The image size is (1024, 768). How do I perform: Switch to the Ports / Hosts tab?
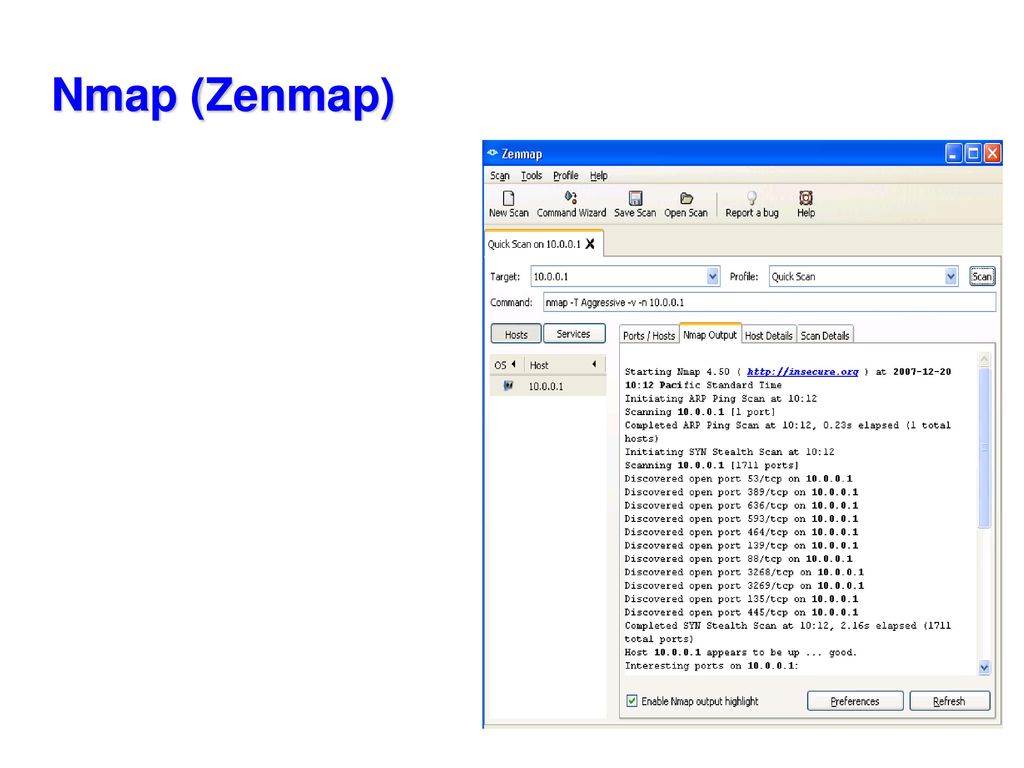[x=648, y=336]
